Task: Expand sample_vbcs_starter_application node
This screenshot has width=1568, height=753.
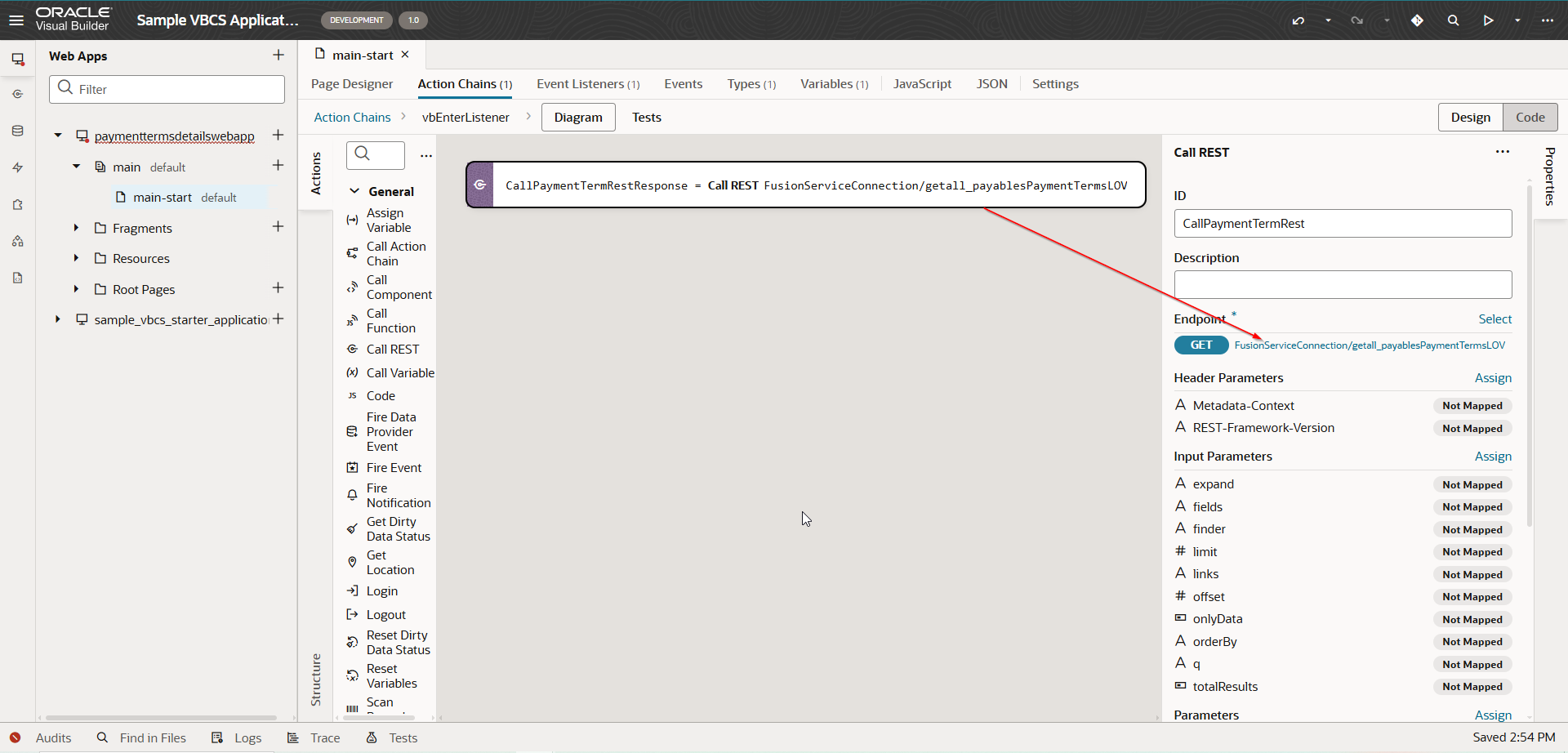Action: coord(58,319)
